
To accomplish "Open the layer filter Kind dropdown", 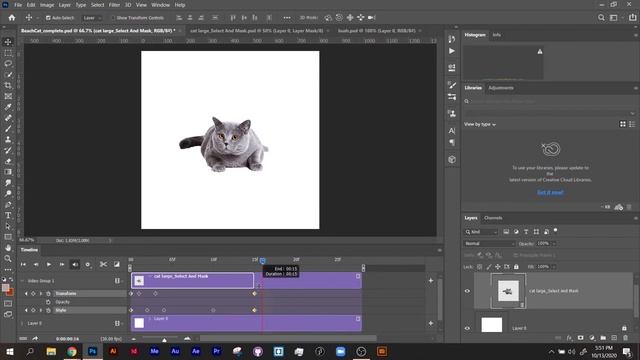I will [x=481, y=231].
